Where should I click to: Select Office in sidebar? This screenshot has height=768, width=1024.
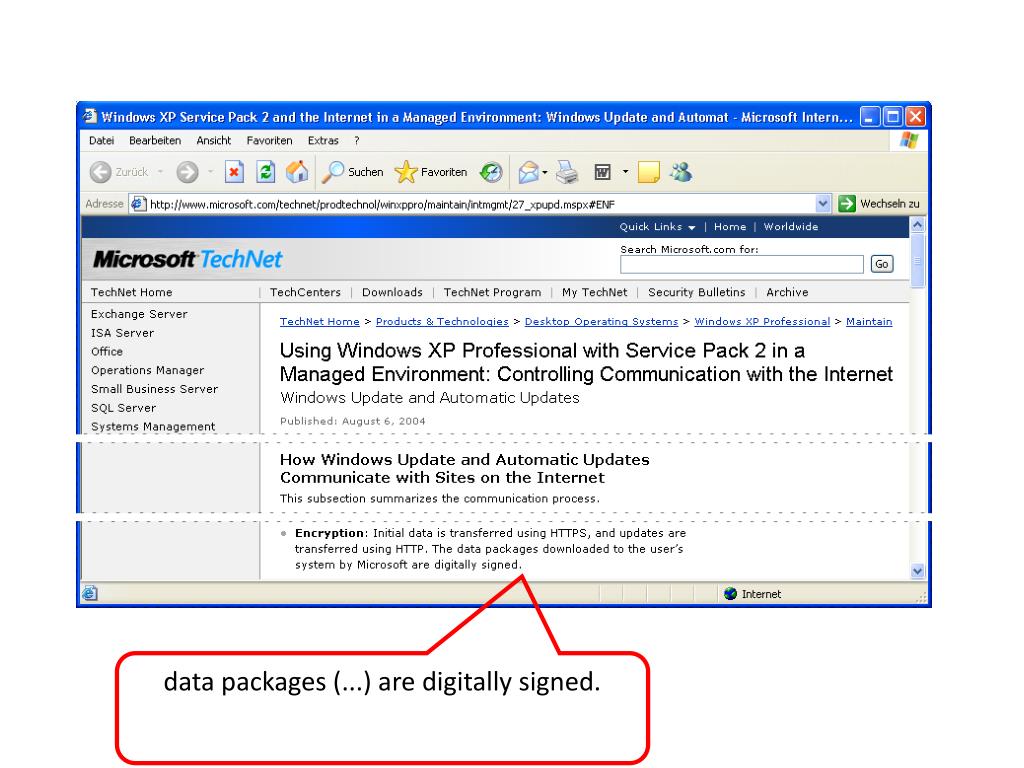point(106,351)
